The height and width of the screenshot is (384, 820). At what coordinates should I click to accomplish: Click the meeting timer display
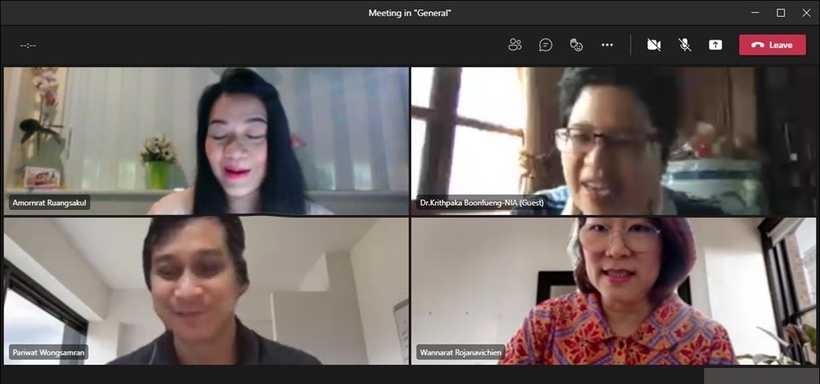[28, 46]
